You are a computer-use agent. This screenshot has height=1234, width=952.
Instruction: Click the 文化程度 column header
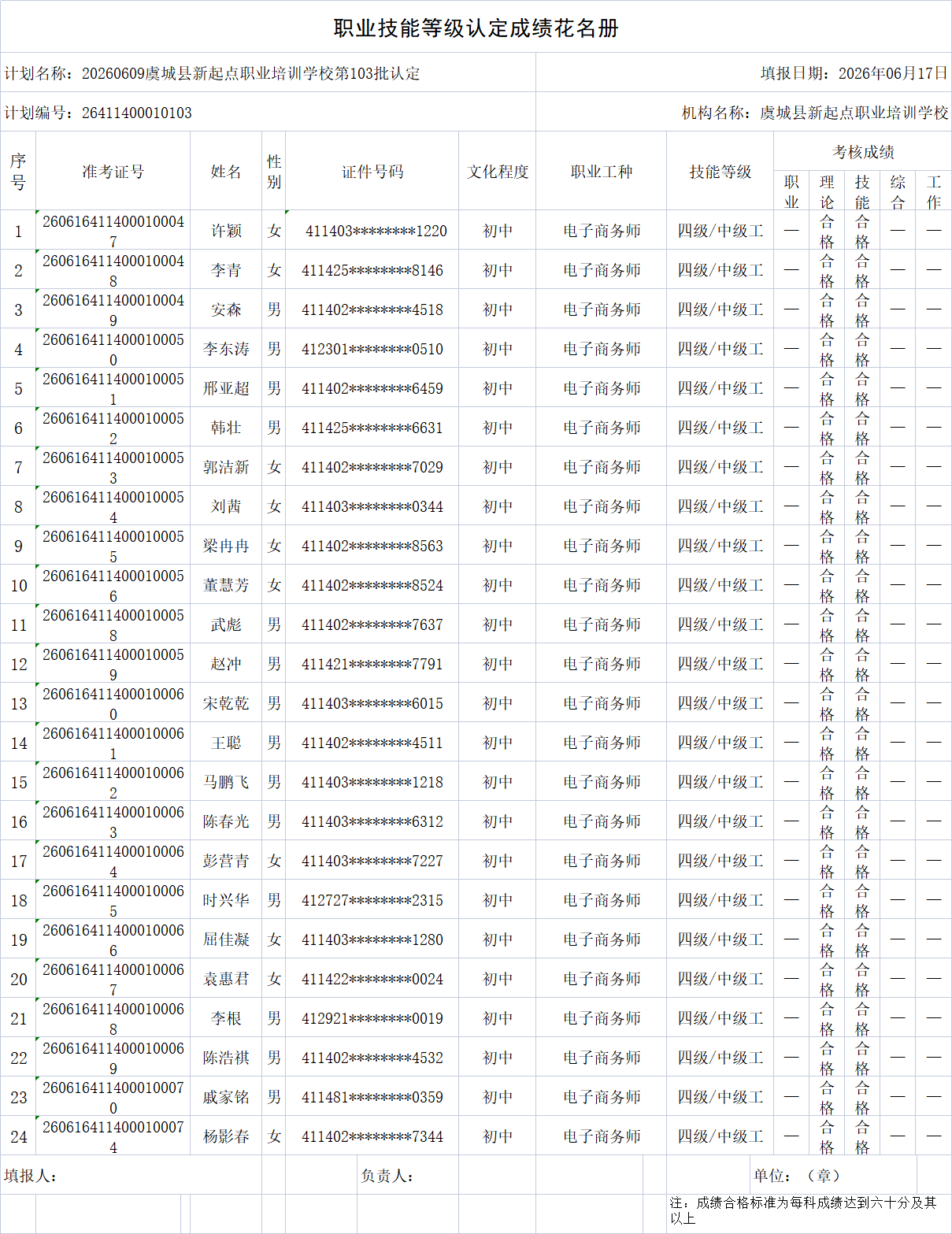click(x=498, y=172)
